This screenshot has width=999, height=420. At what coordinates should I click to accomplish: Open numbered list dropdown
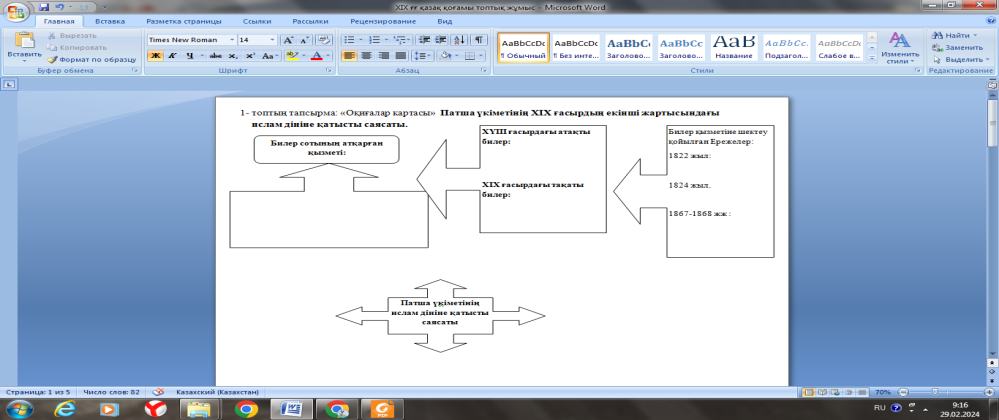[x=387, y=40]
